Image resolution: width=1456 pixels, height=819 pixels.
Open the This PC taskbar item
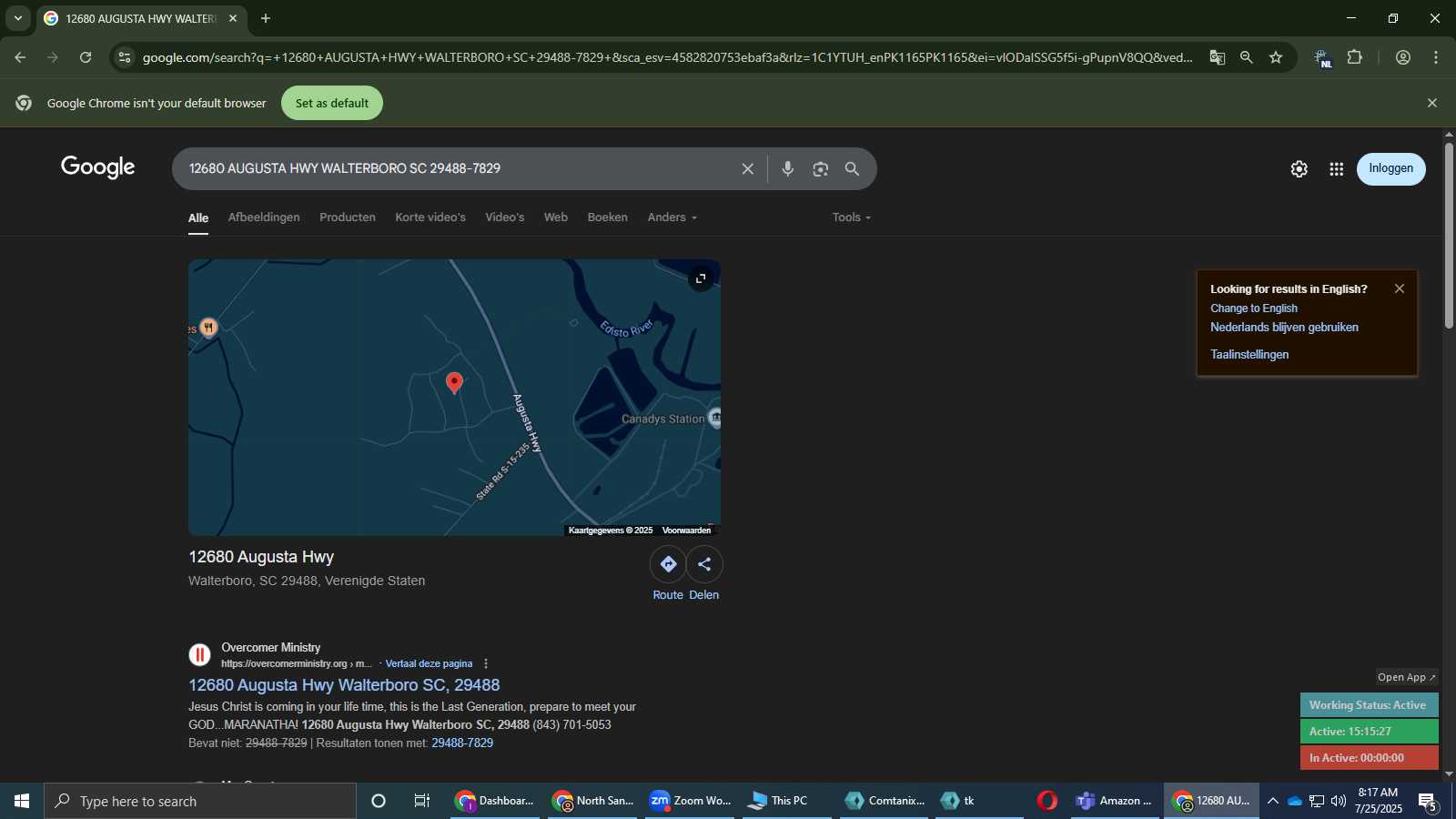tap(788, 801)
